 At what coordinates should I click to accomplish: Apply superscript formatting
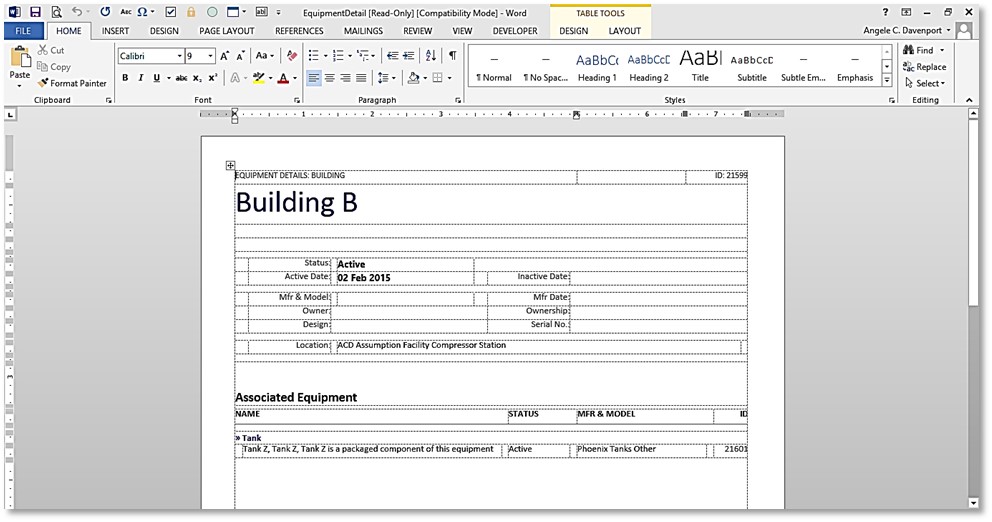coord(213,78)
